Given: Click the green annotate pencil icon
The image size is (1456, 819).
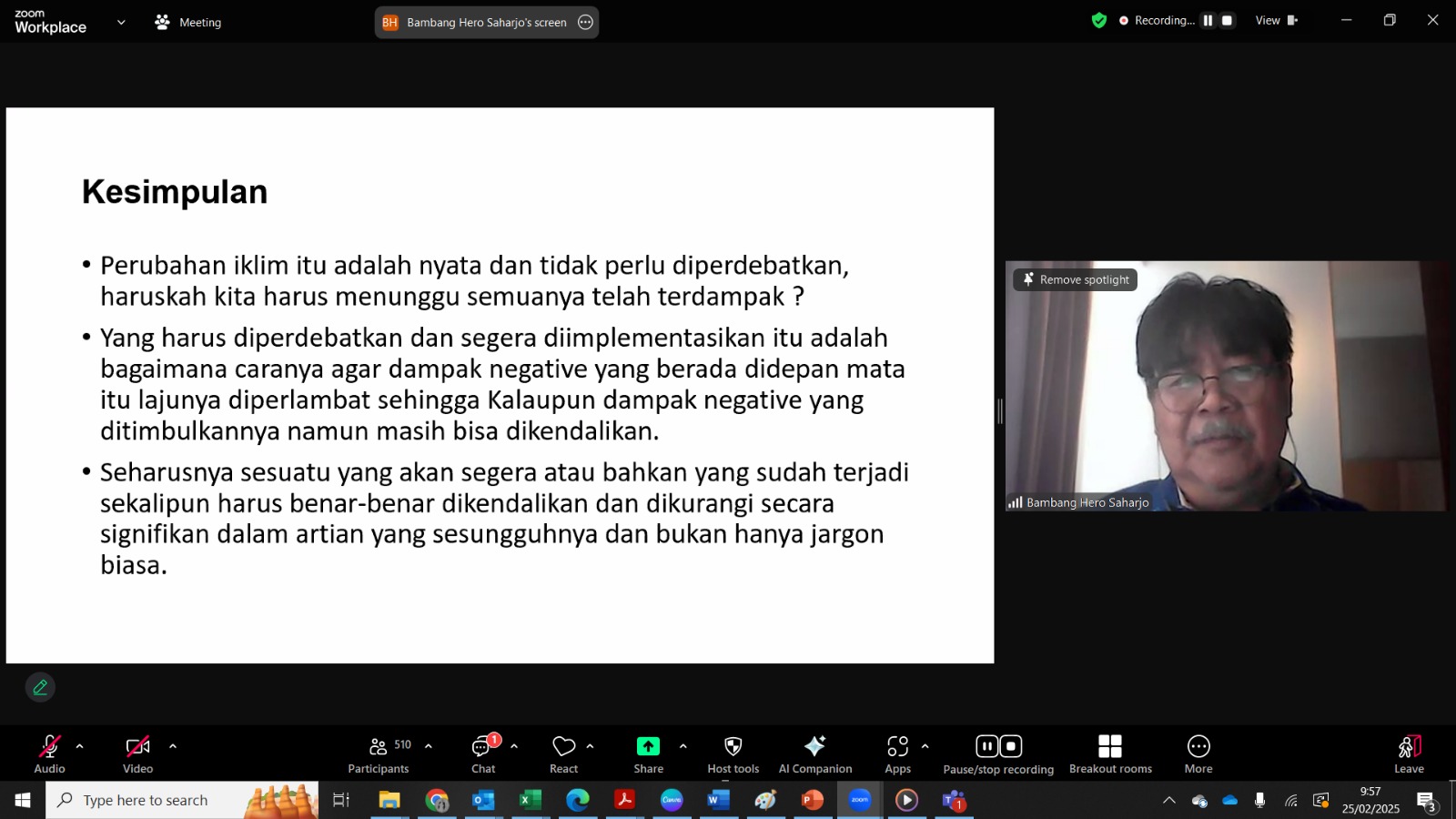Looking at the screenshot, I should coord(40,688).
